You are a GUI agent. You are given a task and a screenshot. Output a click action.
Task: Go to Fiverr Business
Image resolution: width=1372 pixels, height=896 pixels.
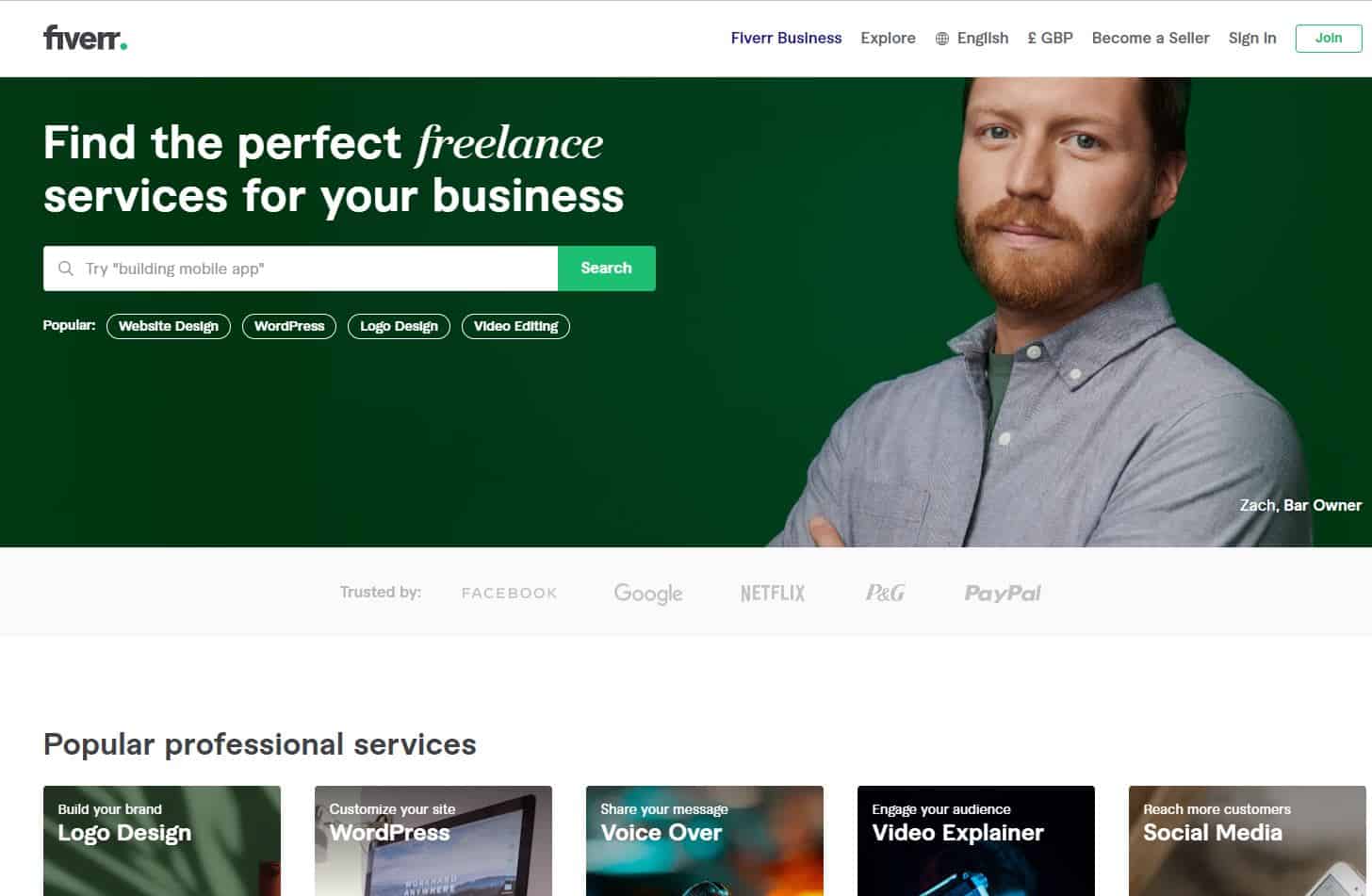click(x=786, y=38)
